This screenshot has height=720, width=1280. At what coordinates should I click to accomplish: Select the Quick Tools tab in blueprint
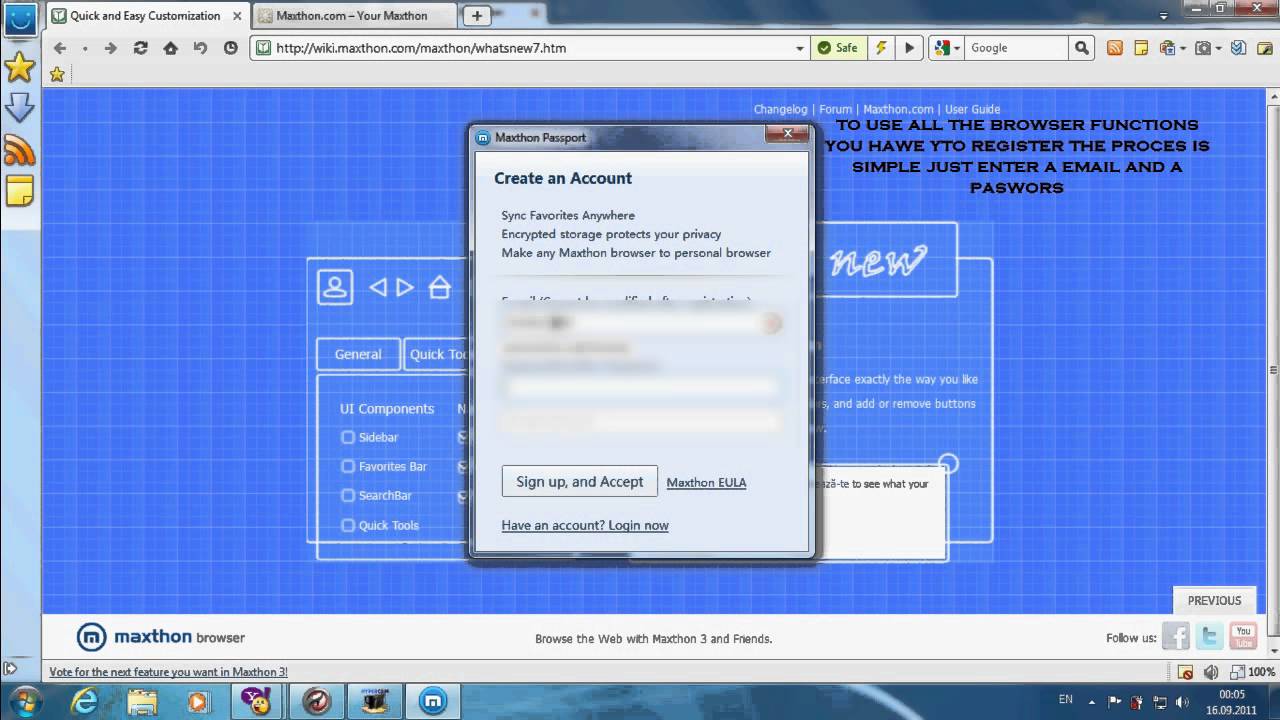pos(438,354)
